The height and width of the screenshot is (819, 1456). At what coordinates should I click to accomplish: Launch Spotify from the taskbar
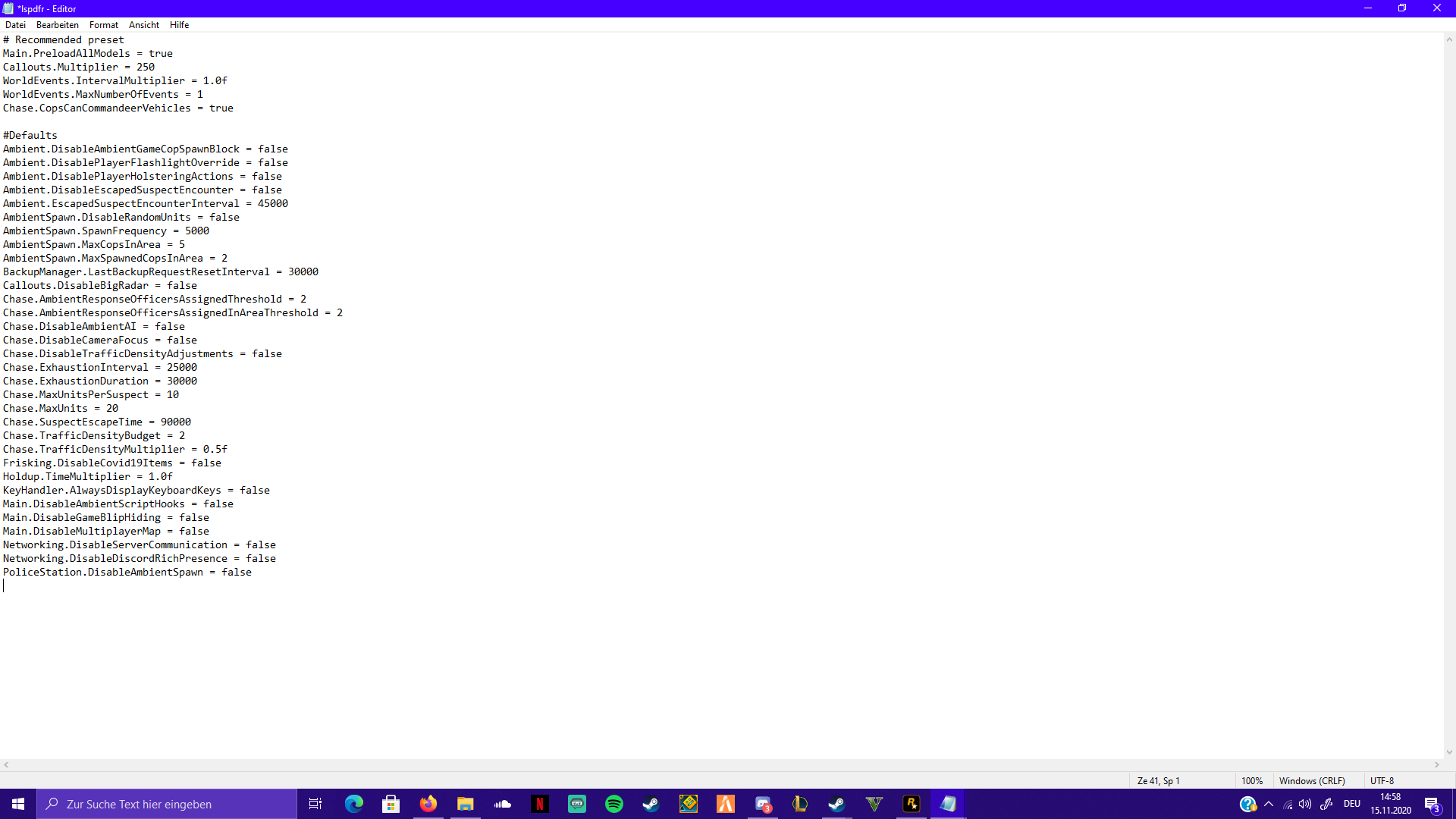614,804
